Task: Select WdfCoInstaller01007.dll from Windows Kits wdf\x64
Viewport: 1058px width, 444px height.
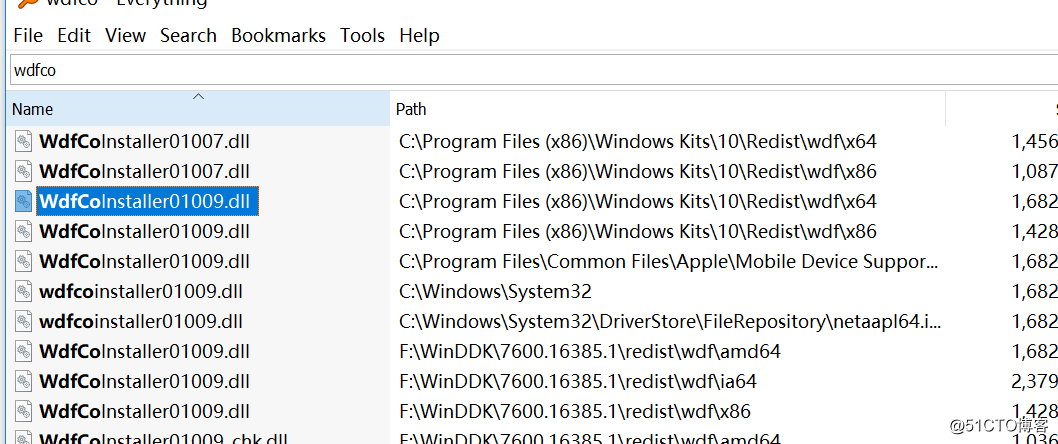Action: pyautogui.click(x=144, y=142)
